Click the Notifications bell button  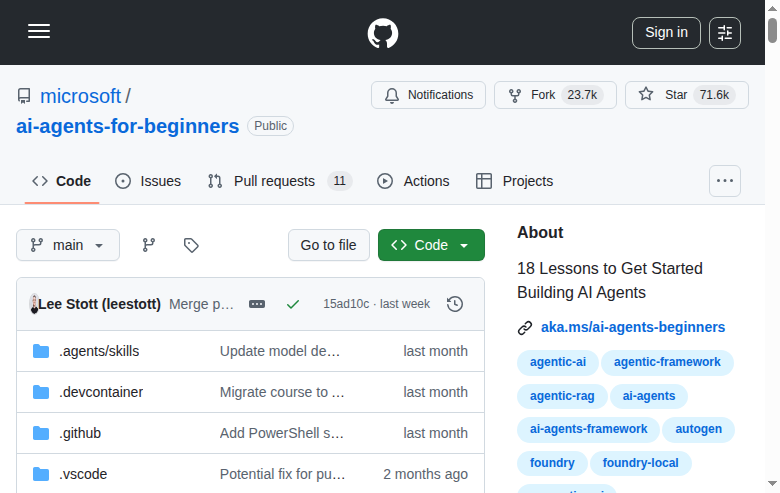tap(428, 95)
